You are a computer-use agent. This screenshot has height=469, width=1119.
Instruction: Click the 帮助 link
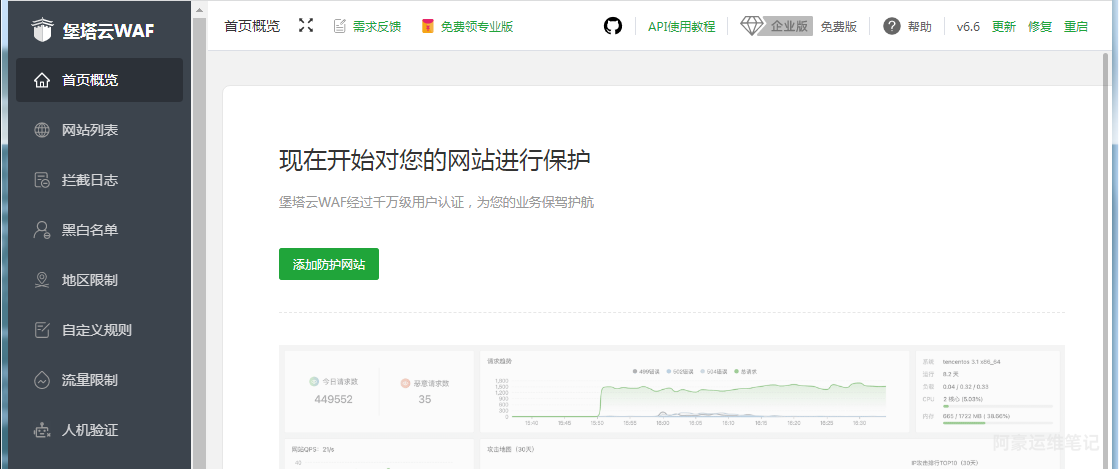coord(920,26)
